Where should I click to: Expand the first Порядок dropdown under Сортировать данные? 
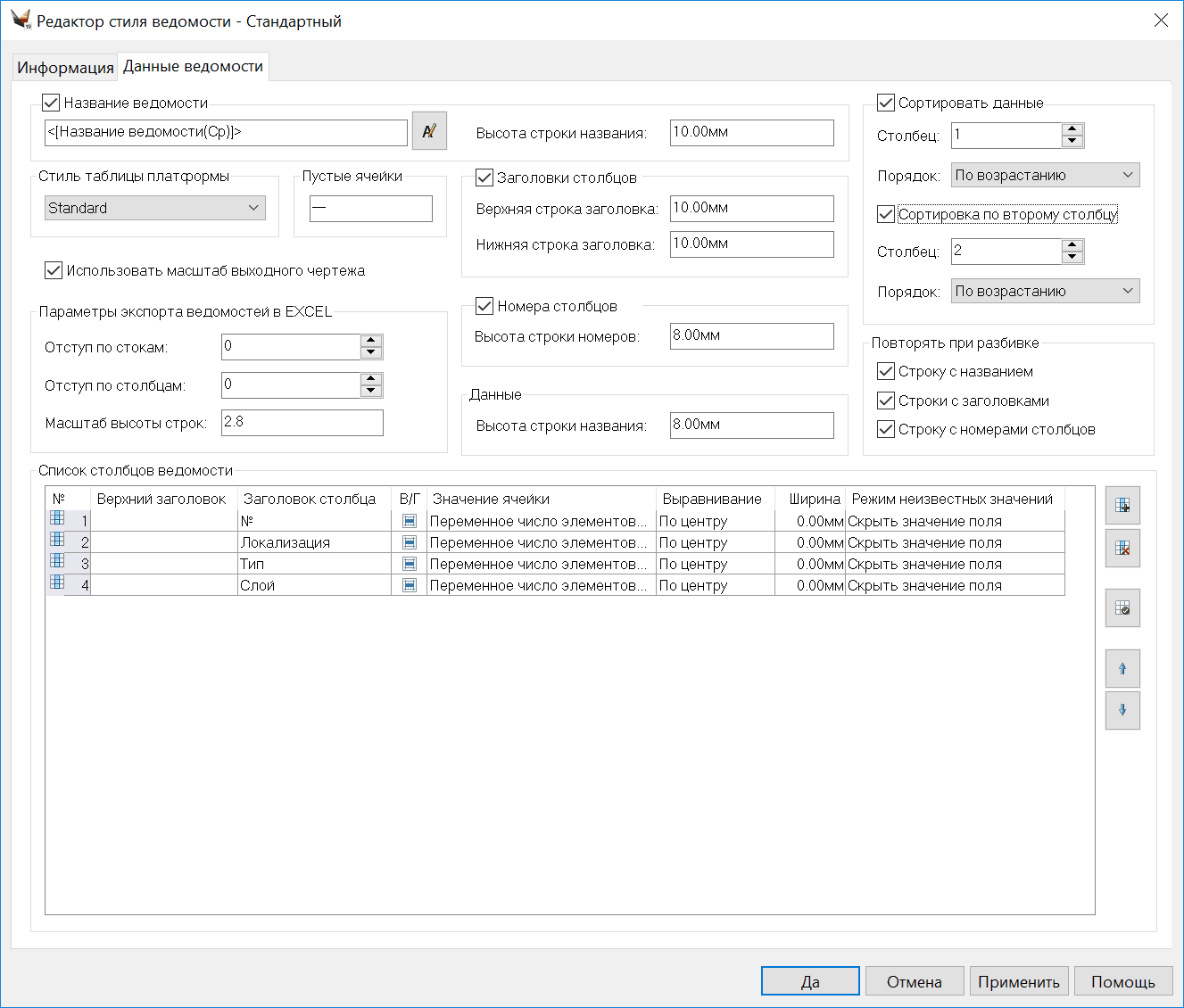click(x=1045, y=175)
